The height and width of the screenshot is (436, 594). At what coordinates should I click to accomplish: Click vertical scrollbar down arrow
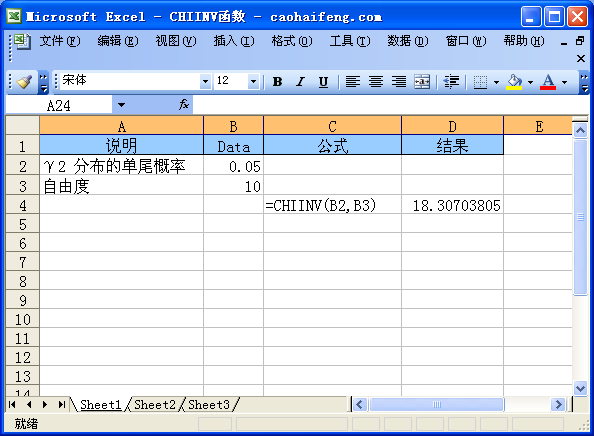(x=580, y=388)
